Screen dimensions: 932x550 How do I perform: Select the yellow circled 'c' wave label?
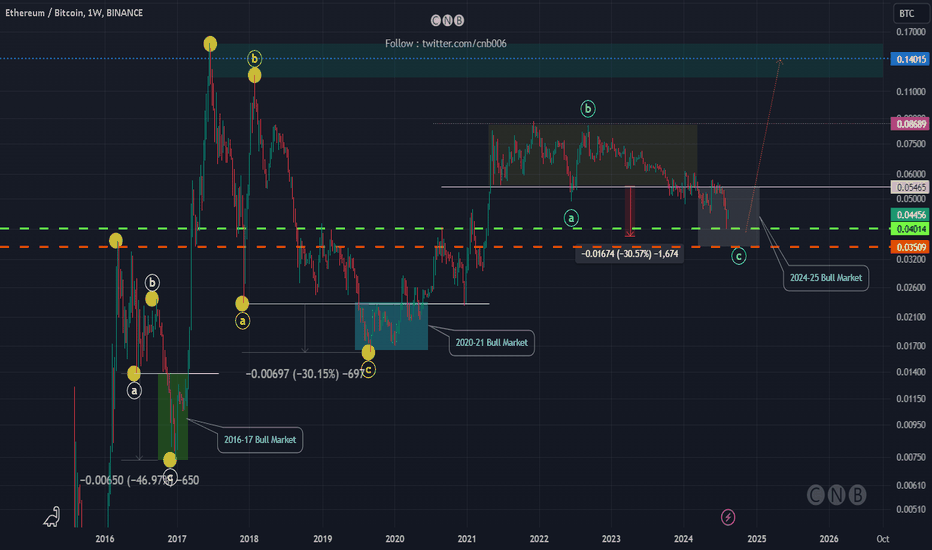click(369, 370)
